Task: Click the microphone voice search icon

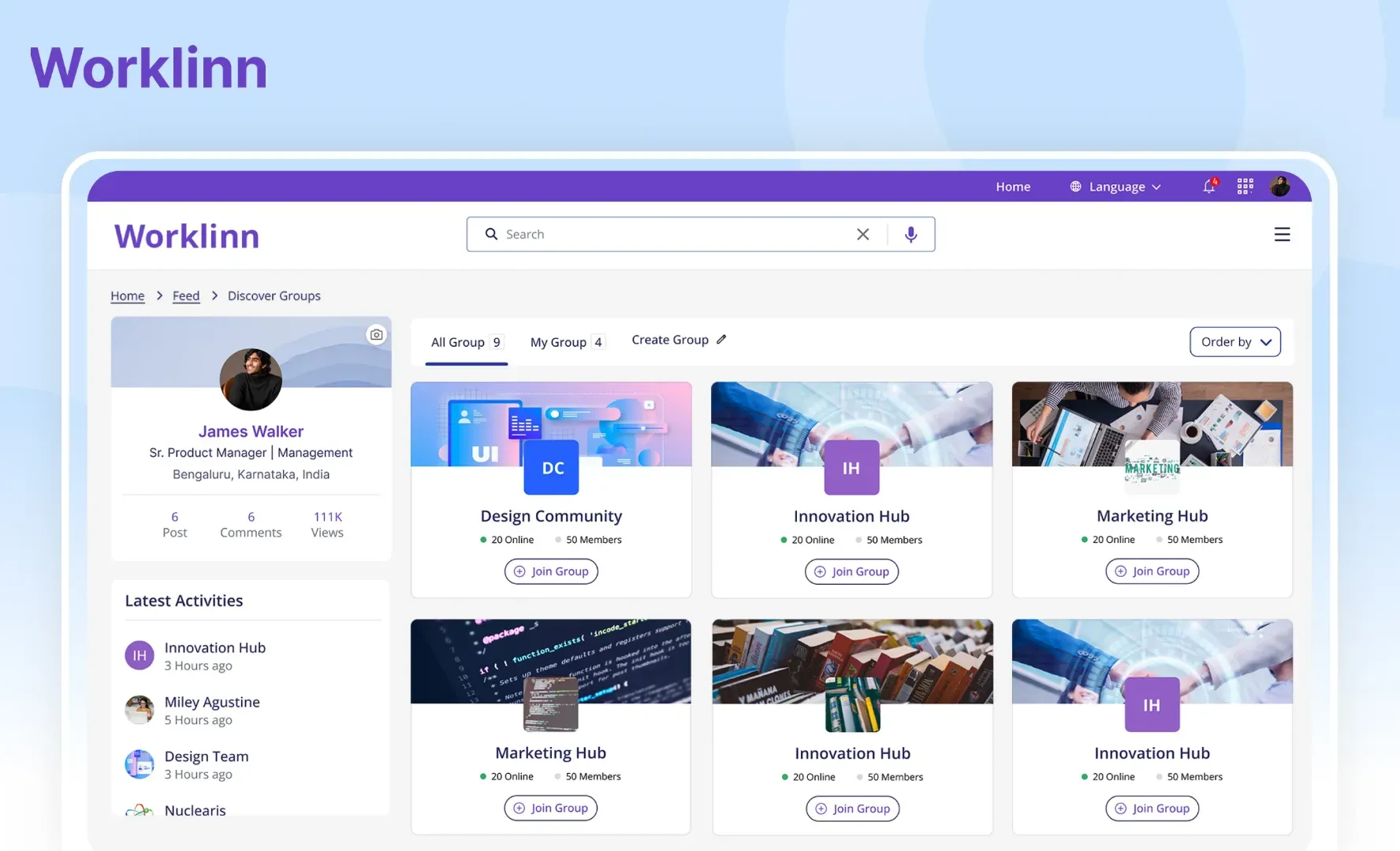Action: 911,235
